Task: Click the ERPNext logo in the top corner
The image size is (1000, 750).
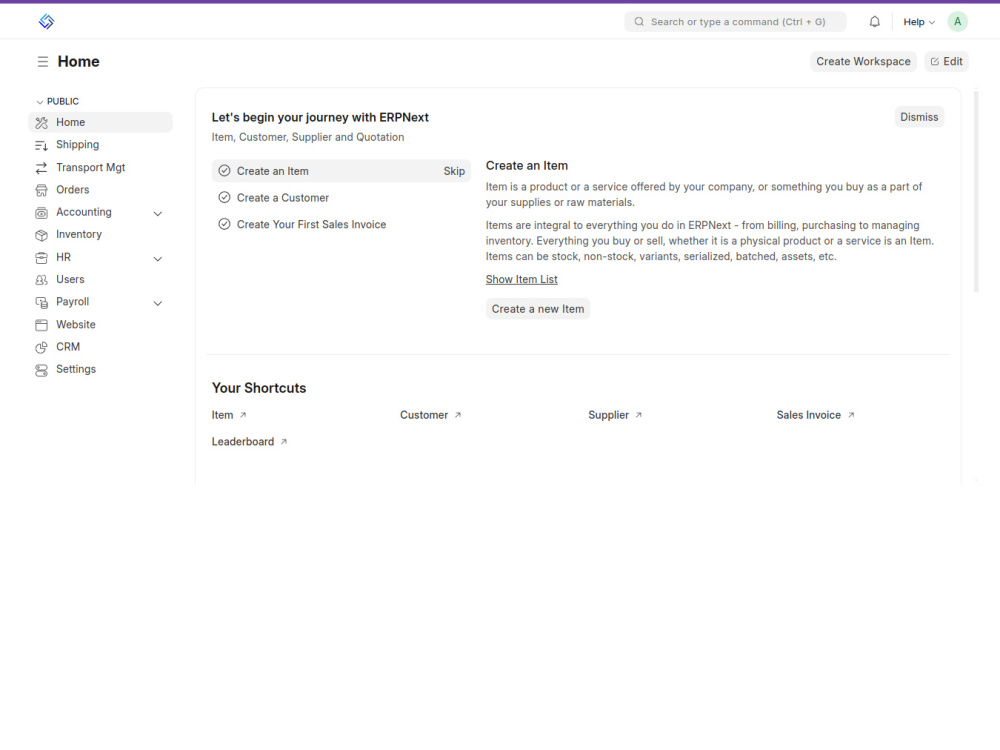Action: point(46,20)
